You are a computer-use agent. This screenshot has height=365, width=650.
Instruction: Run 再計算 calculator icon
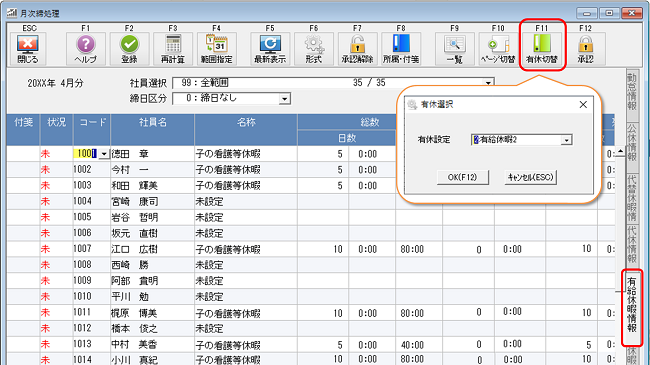pos(173,49)
